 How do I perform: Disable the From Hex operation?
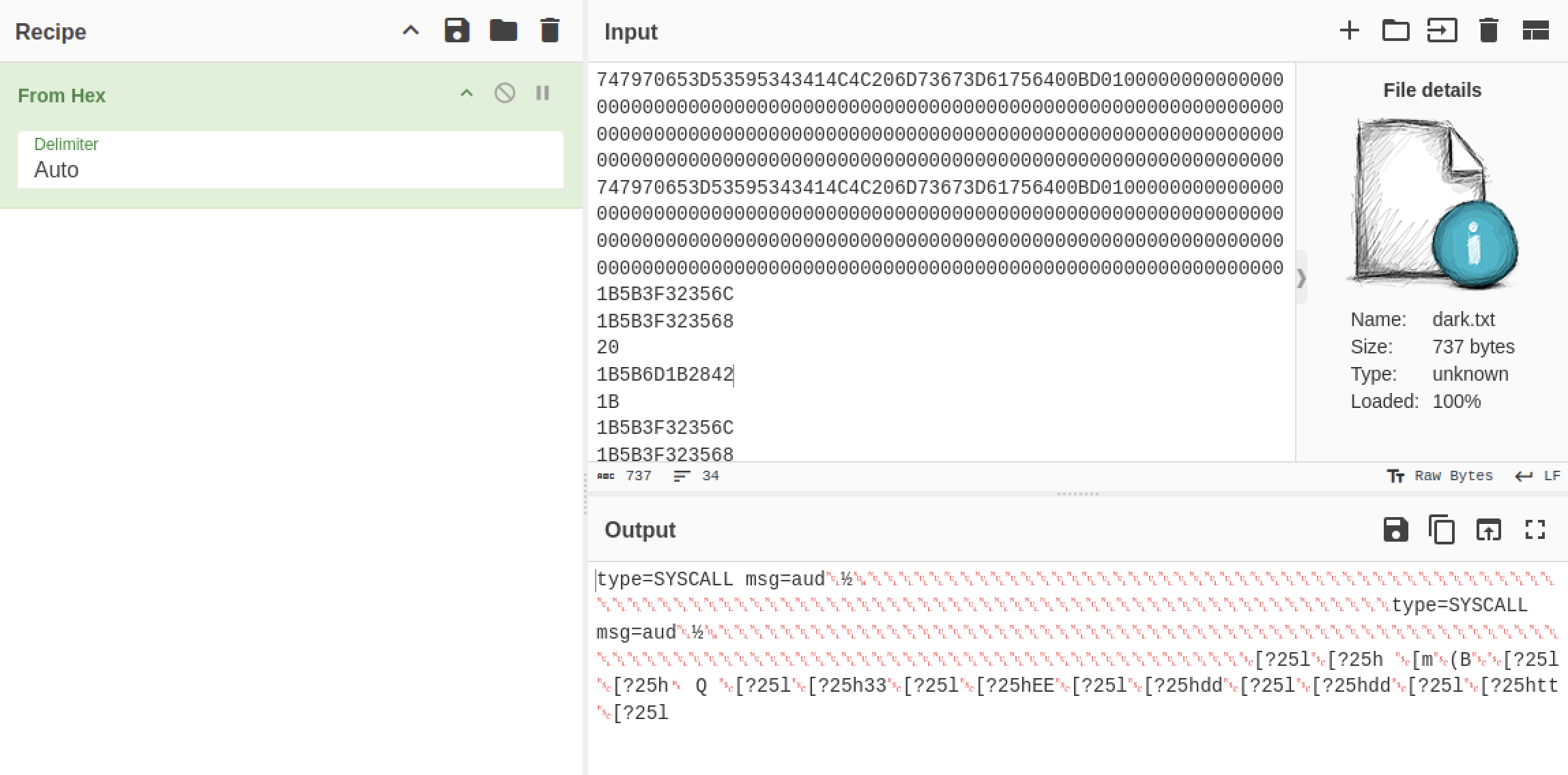504,93
